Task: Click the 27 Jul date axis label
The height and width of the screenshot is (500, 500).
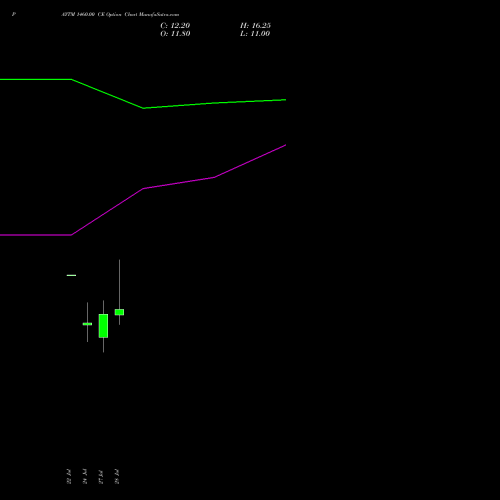Action: [x=101, y=476]
